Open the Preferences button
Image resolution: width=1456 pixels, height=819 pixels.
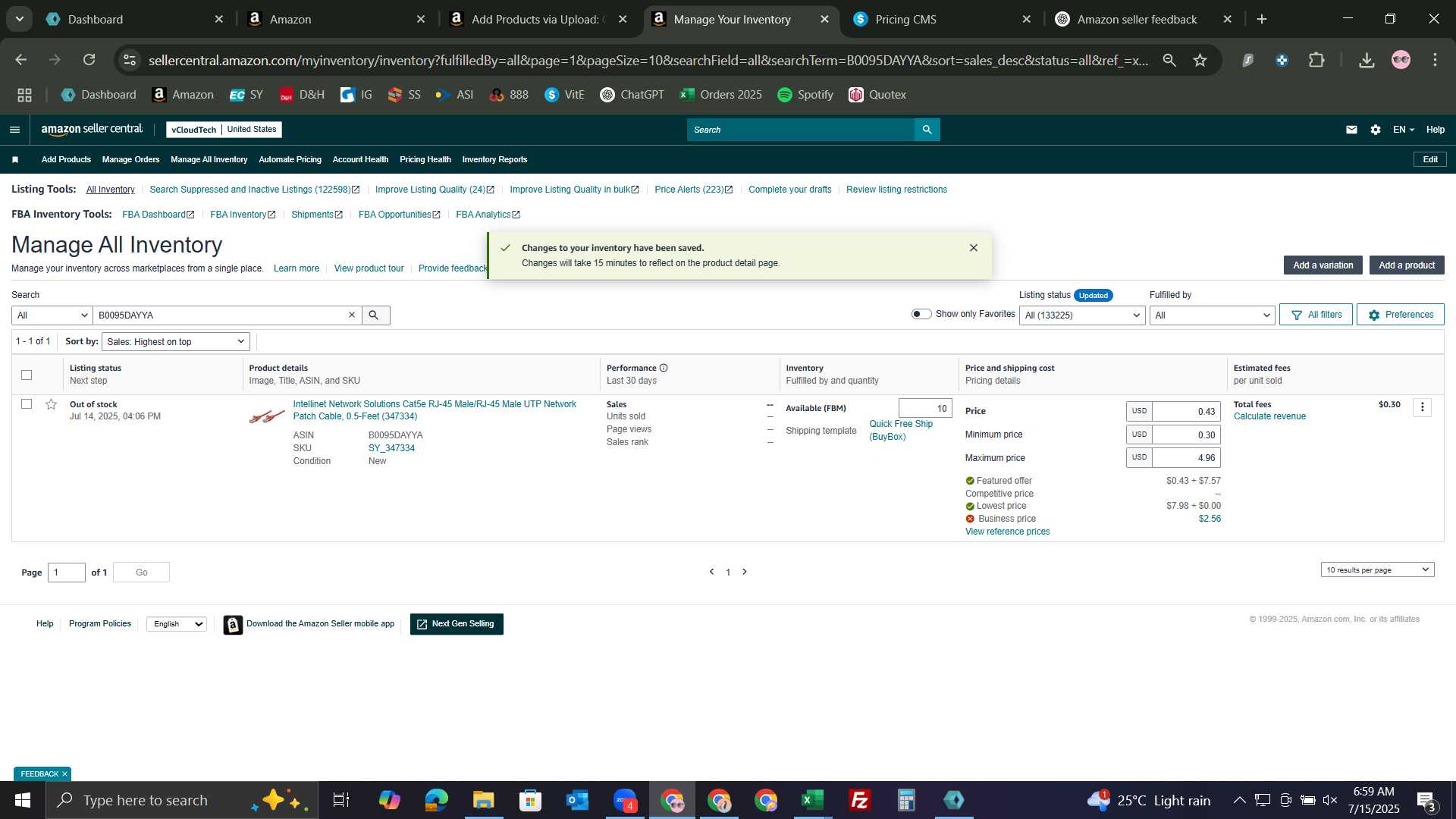(x=1401, y=315)
